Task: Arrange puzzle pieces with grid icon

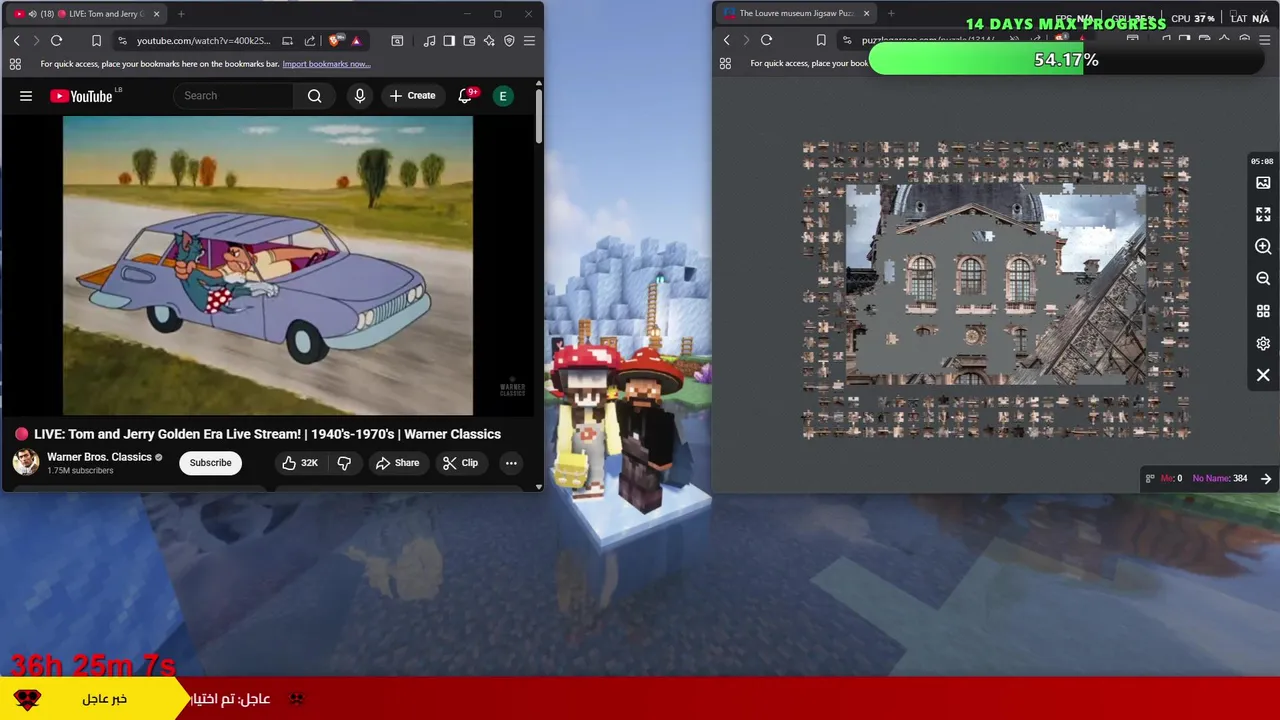Action: (x=1263, y=311)
